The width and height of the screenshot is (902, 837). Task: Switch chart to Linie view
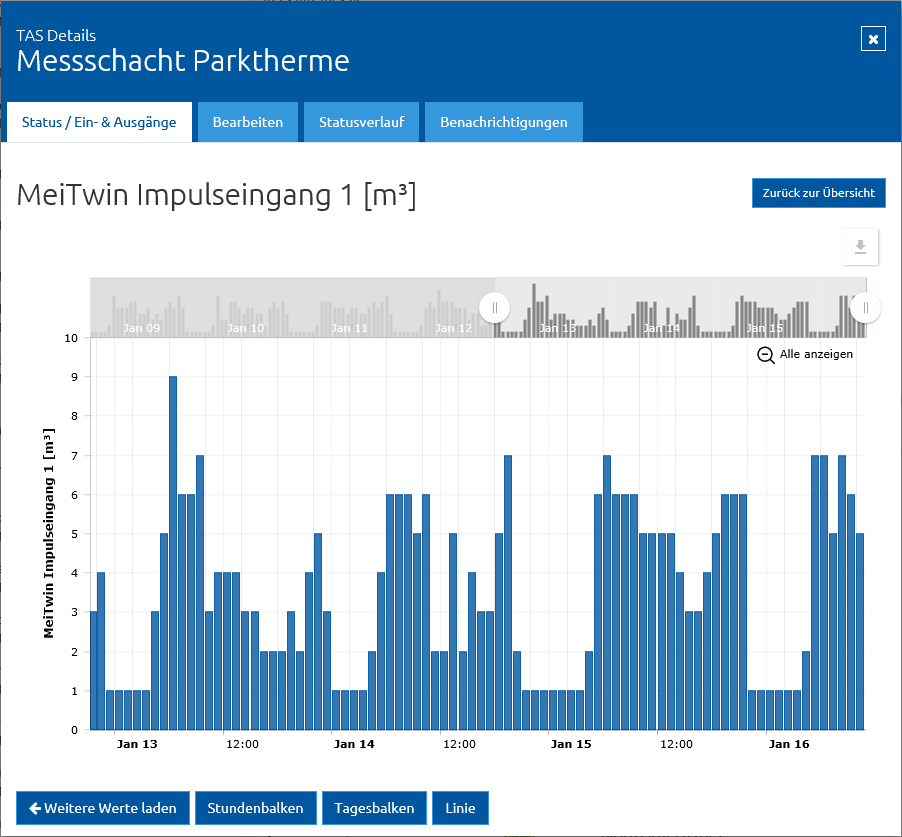point(460,808)
